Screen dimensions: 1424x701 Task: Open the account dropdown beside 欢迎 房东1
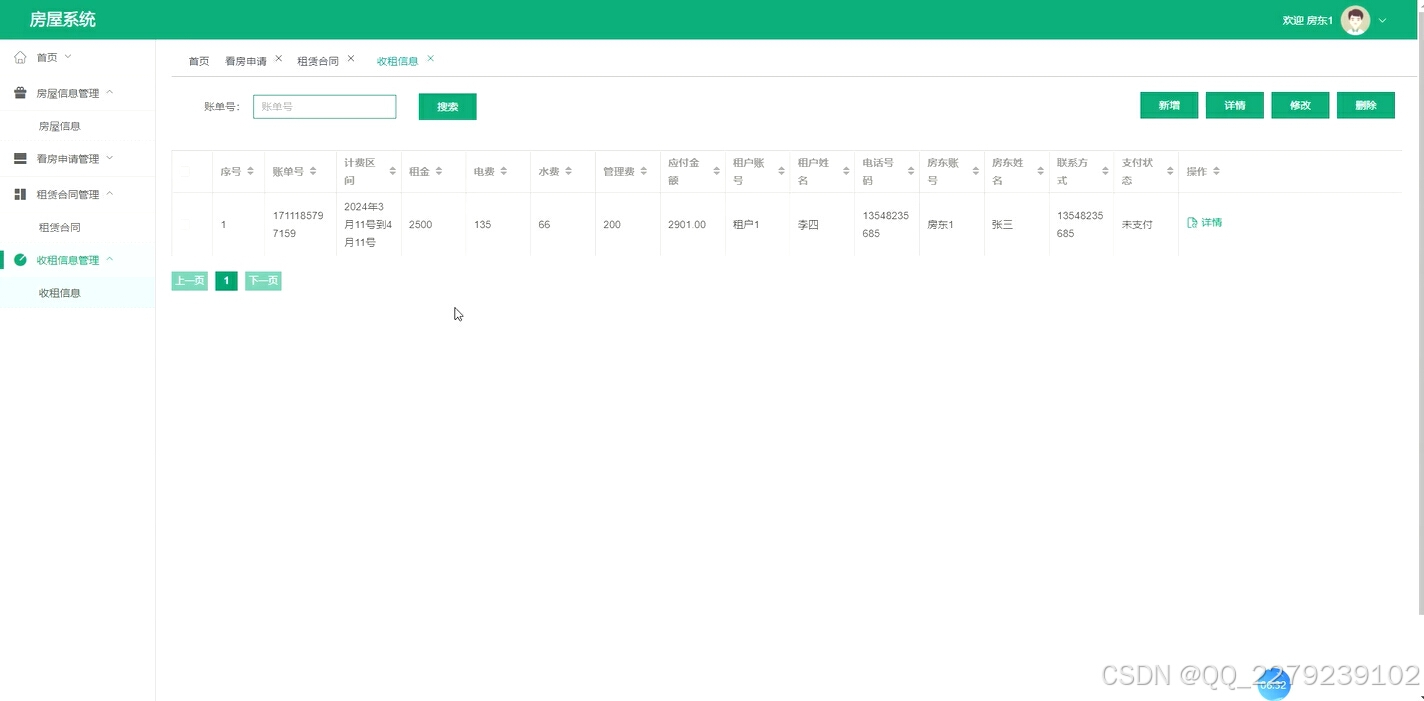1382,20
